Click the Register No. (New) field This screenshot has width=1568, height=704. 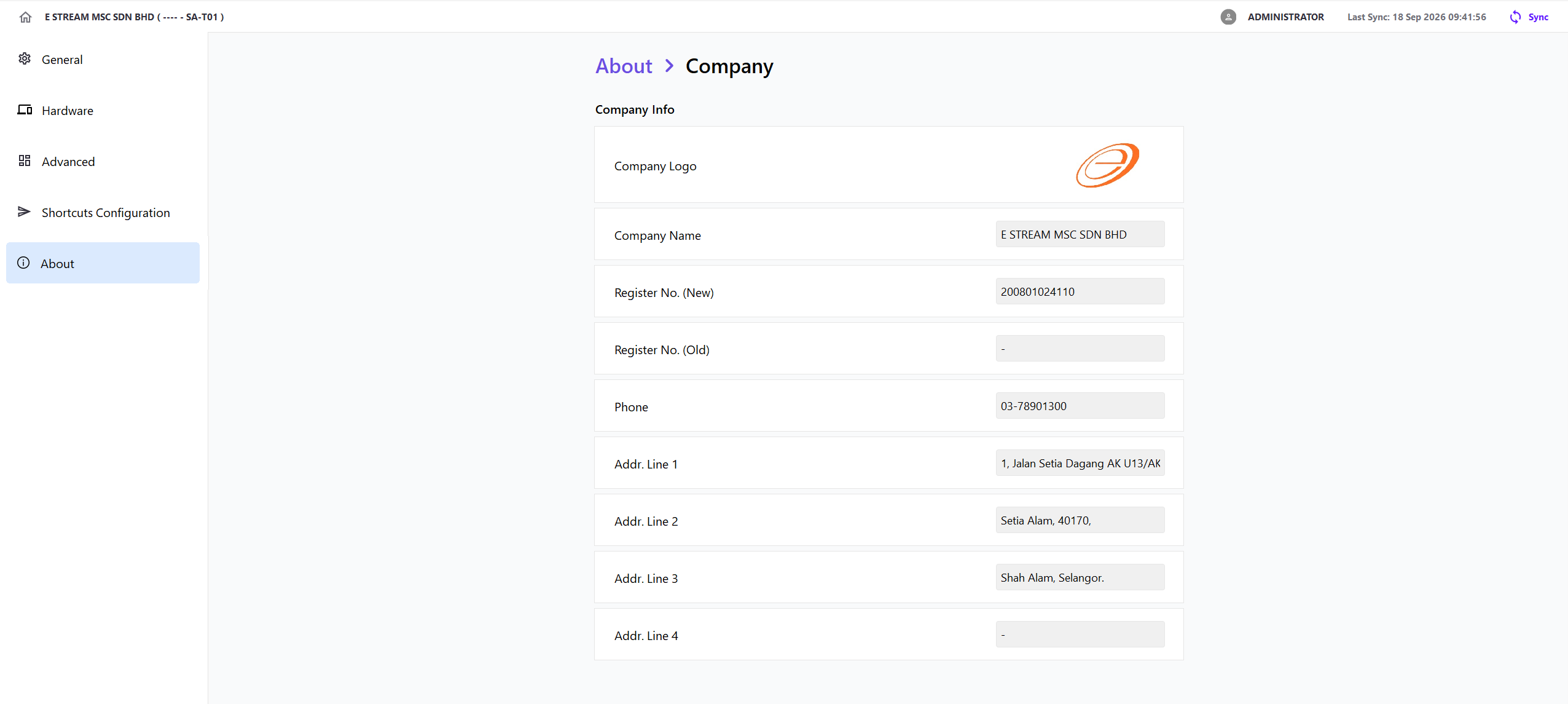1080,291
